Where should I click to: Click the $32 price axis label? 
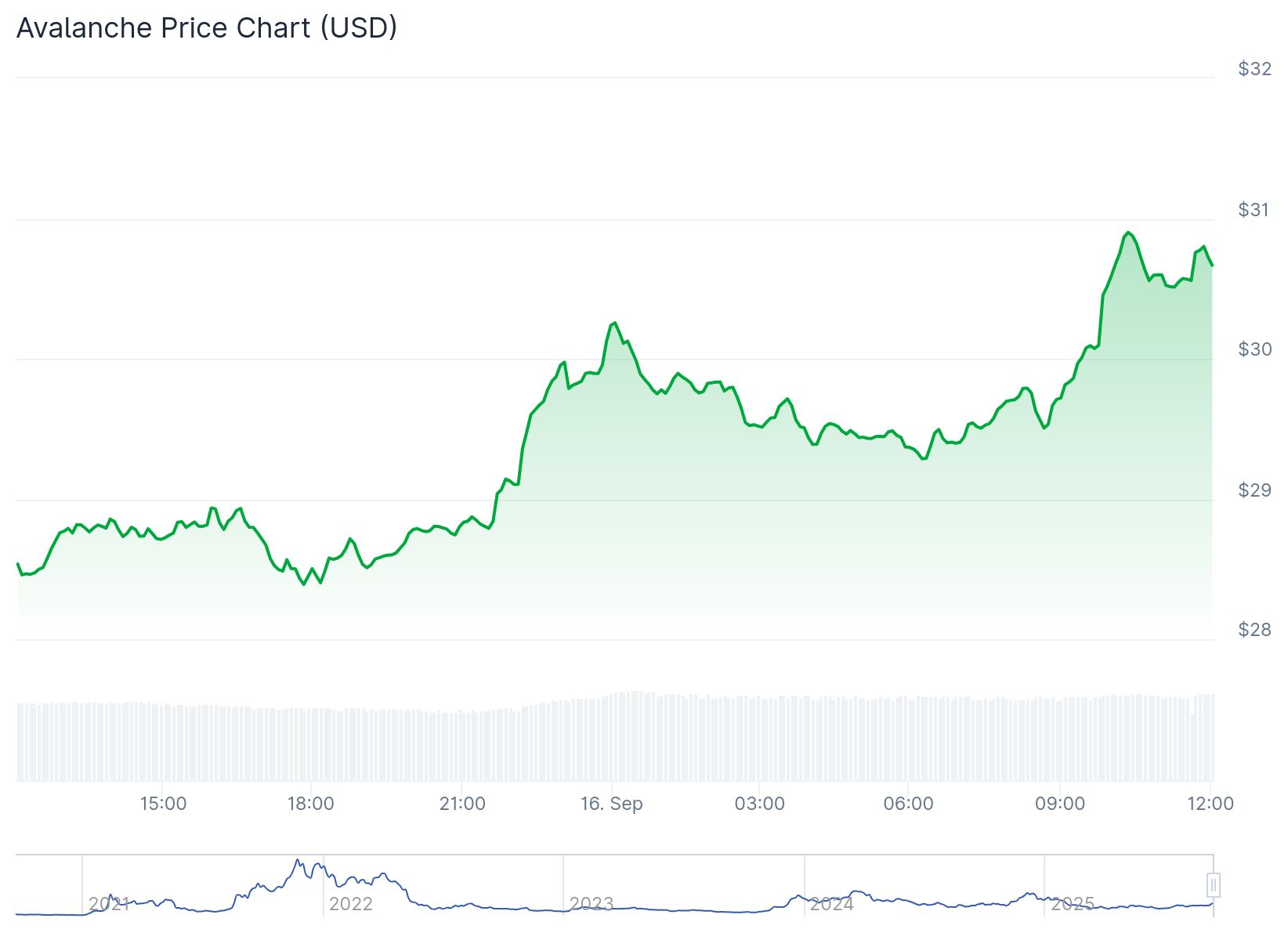click(1254, 69)
